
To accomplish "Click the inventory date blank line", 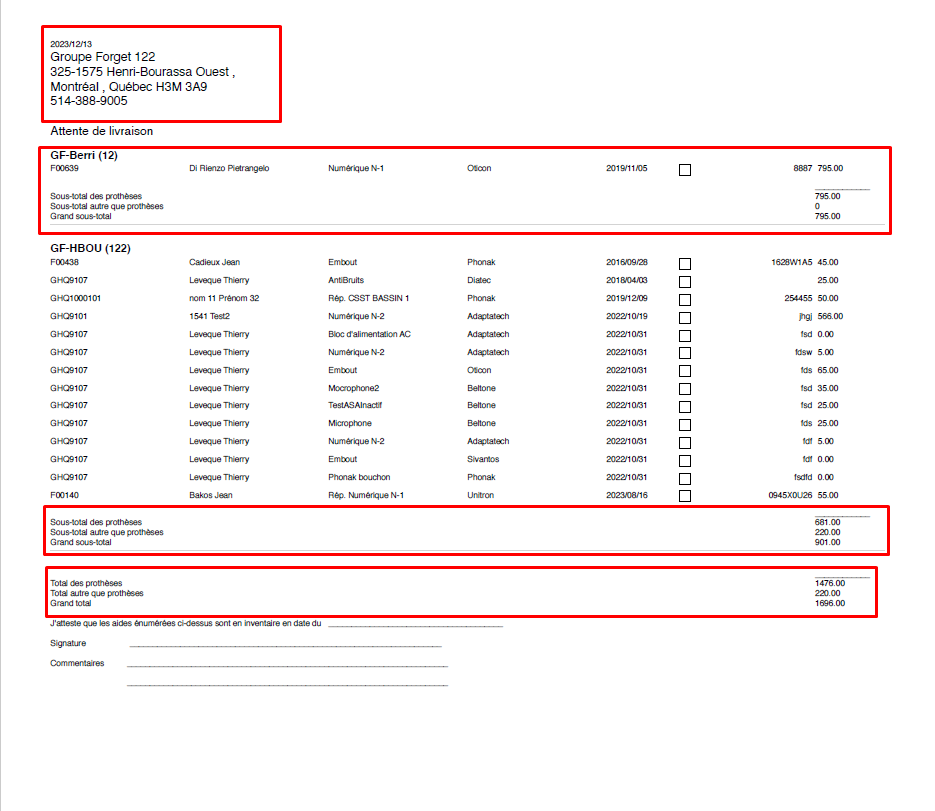I will tap(414, 624).
